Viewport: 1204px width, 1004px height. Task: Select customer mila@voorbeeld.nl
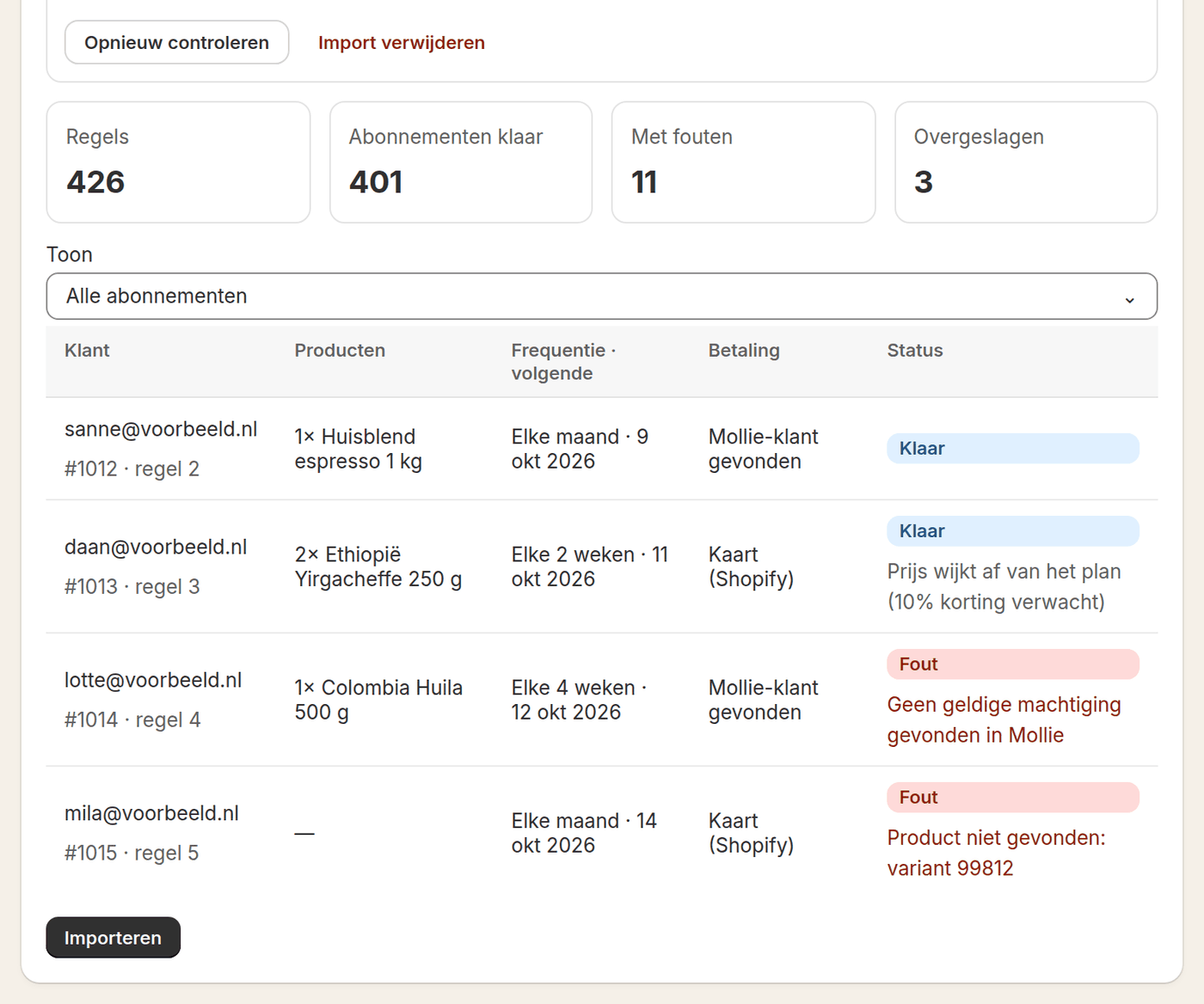[x=151, y=813]
